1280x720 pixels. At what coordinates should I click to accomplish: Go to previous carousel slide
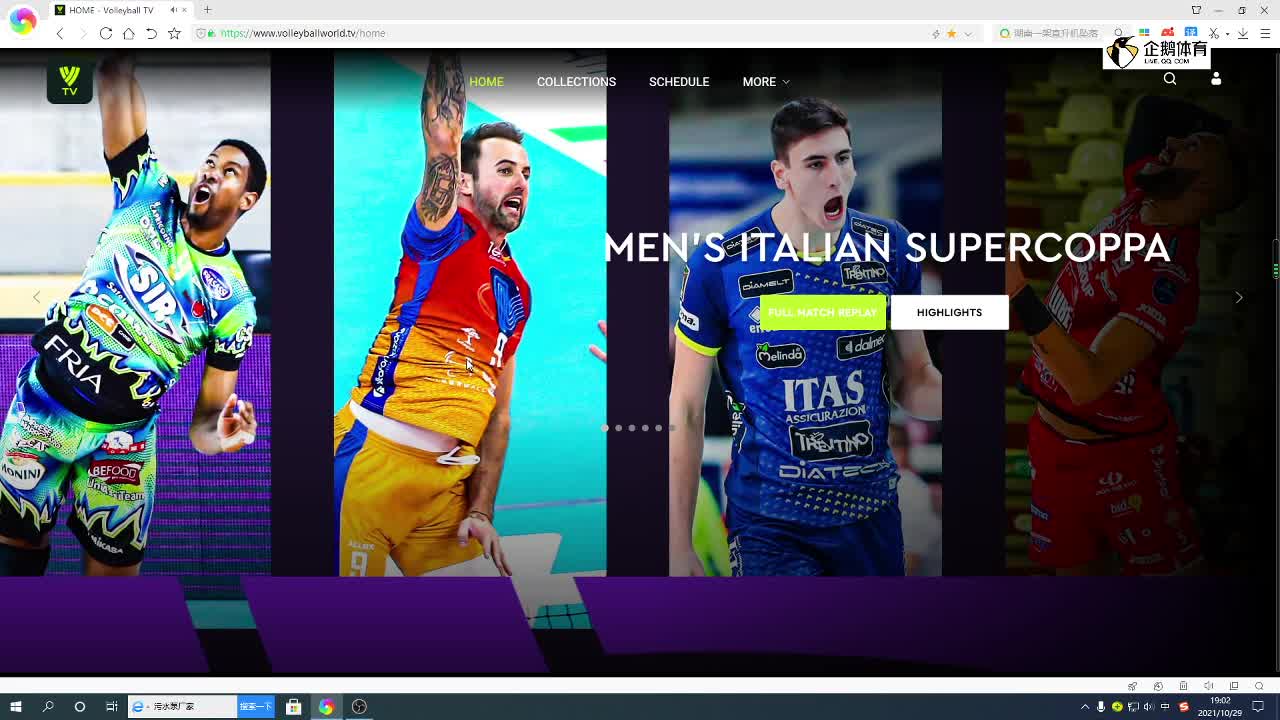[37, 297]
